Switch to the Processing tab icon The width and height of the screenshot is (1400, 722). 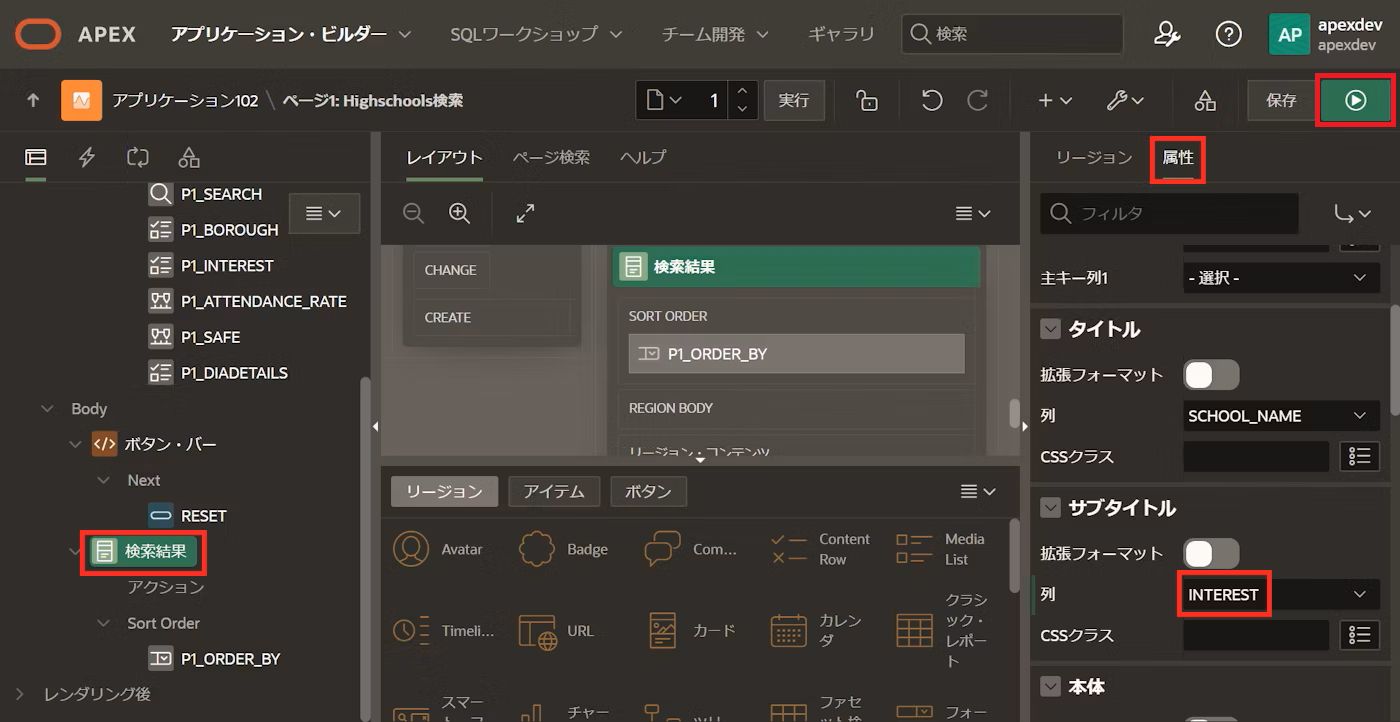coord(138,157)
